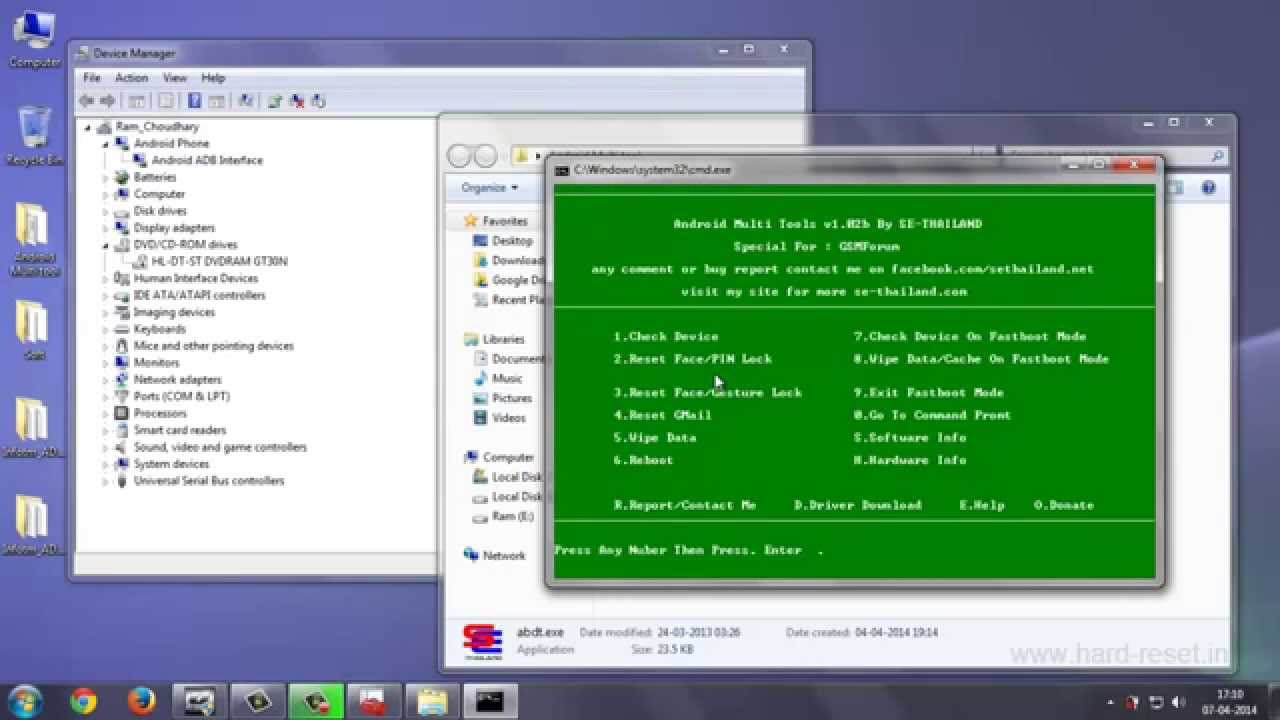
Task: Open File menu in Device Manager
Action: click(92, 78)
